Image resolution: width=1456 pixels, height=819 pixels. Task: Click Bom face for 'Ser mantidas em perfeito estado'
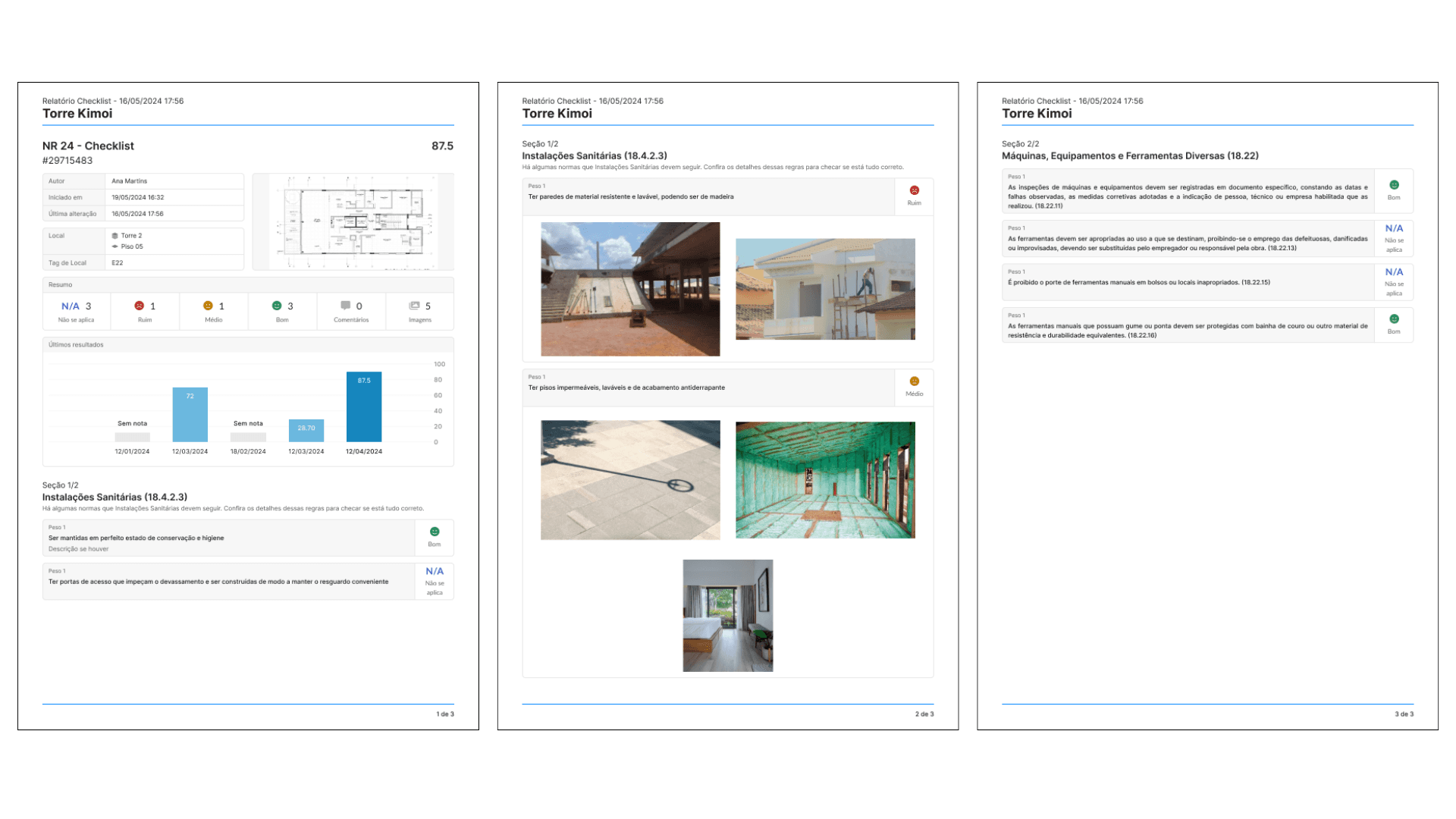pos(435,532)
